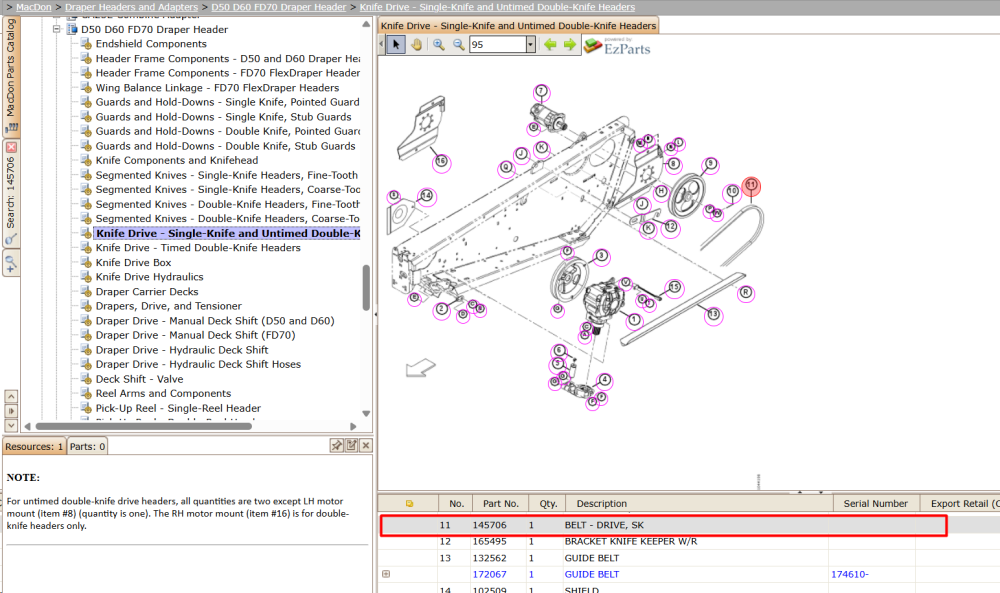
Task: Go to next diagram with green right arrow
Action: tap(570, 45)
